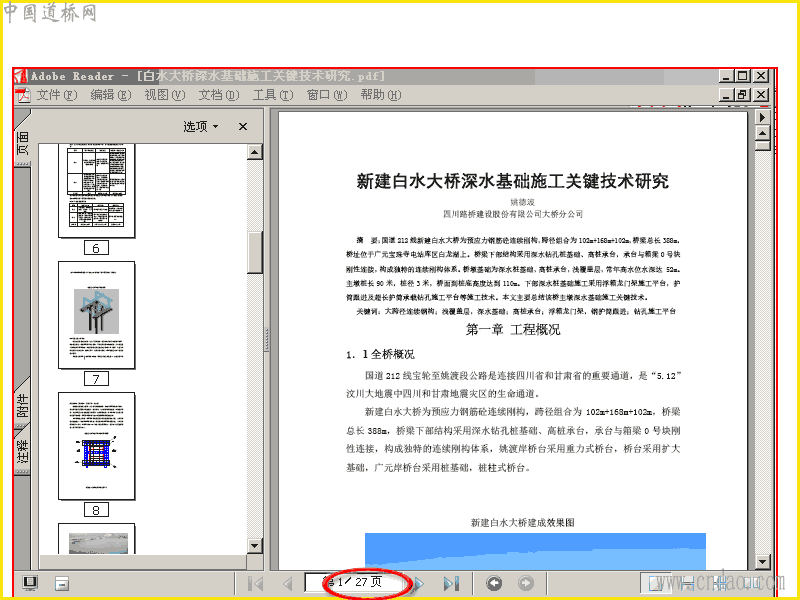Open the 窗口(W) menu
Screen dimensions: 800x600
point(327,95)
